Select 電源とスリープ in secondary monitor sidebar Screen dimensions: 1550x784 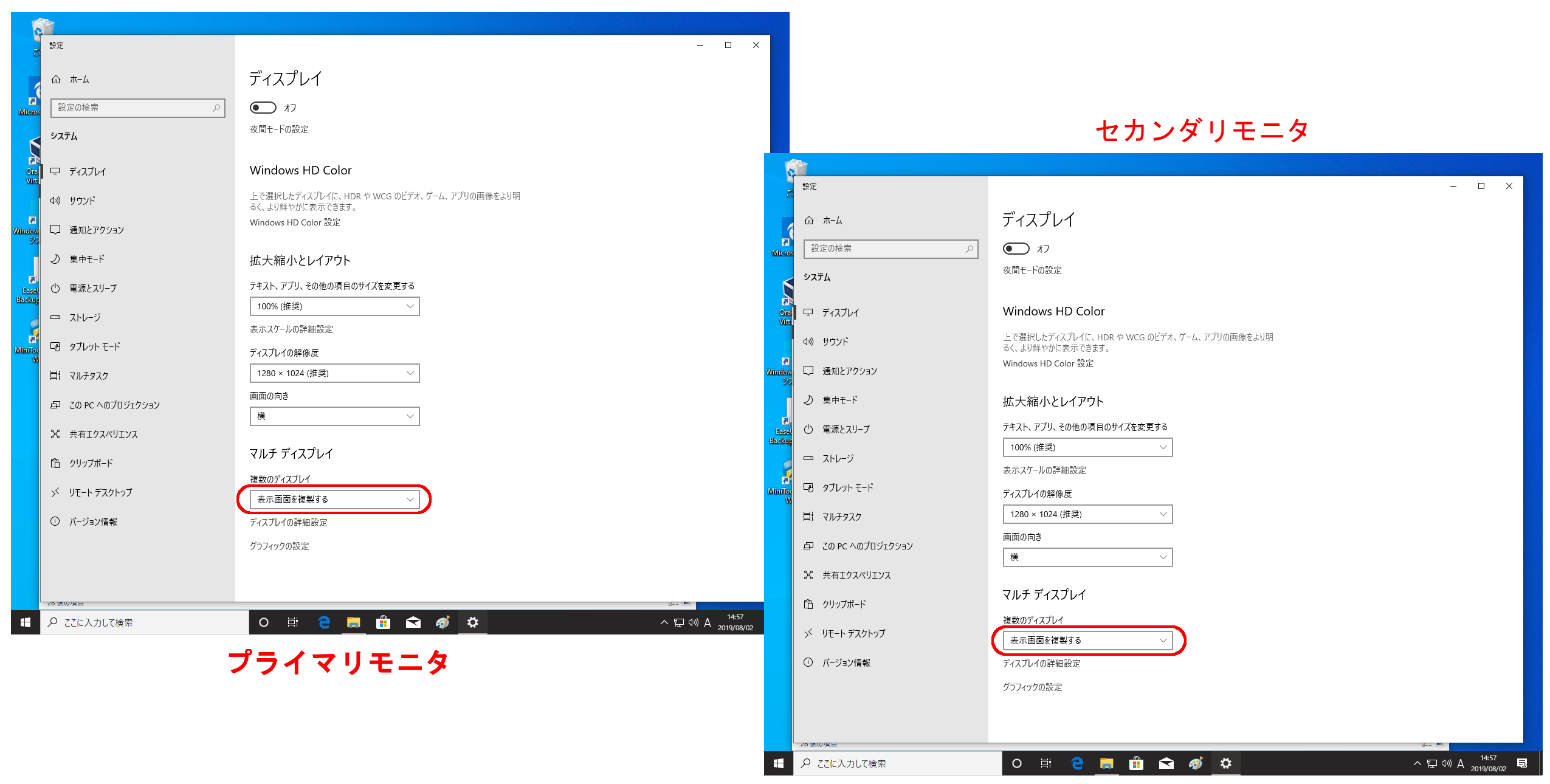pos(846,429)
